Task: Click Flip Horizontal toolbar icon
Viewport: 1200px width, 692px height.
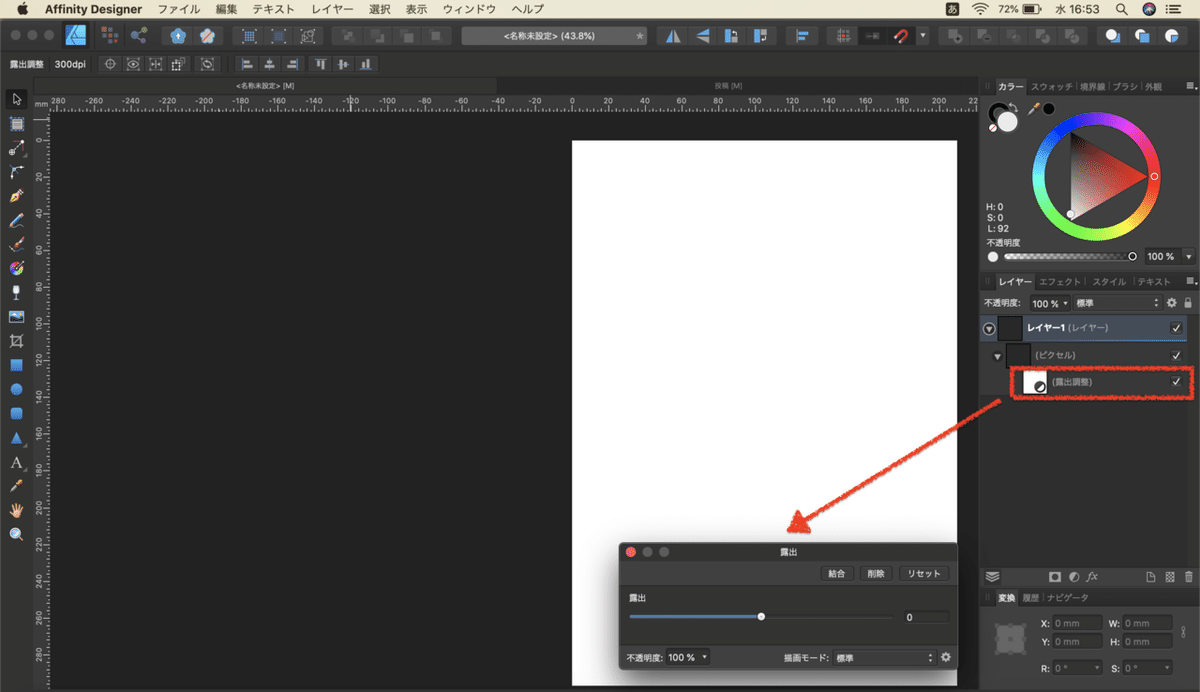Action: tap(674, 36)
